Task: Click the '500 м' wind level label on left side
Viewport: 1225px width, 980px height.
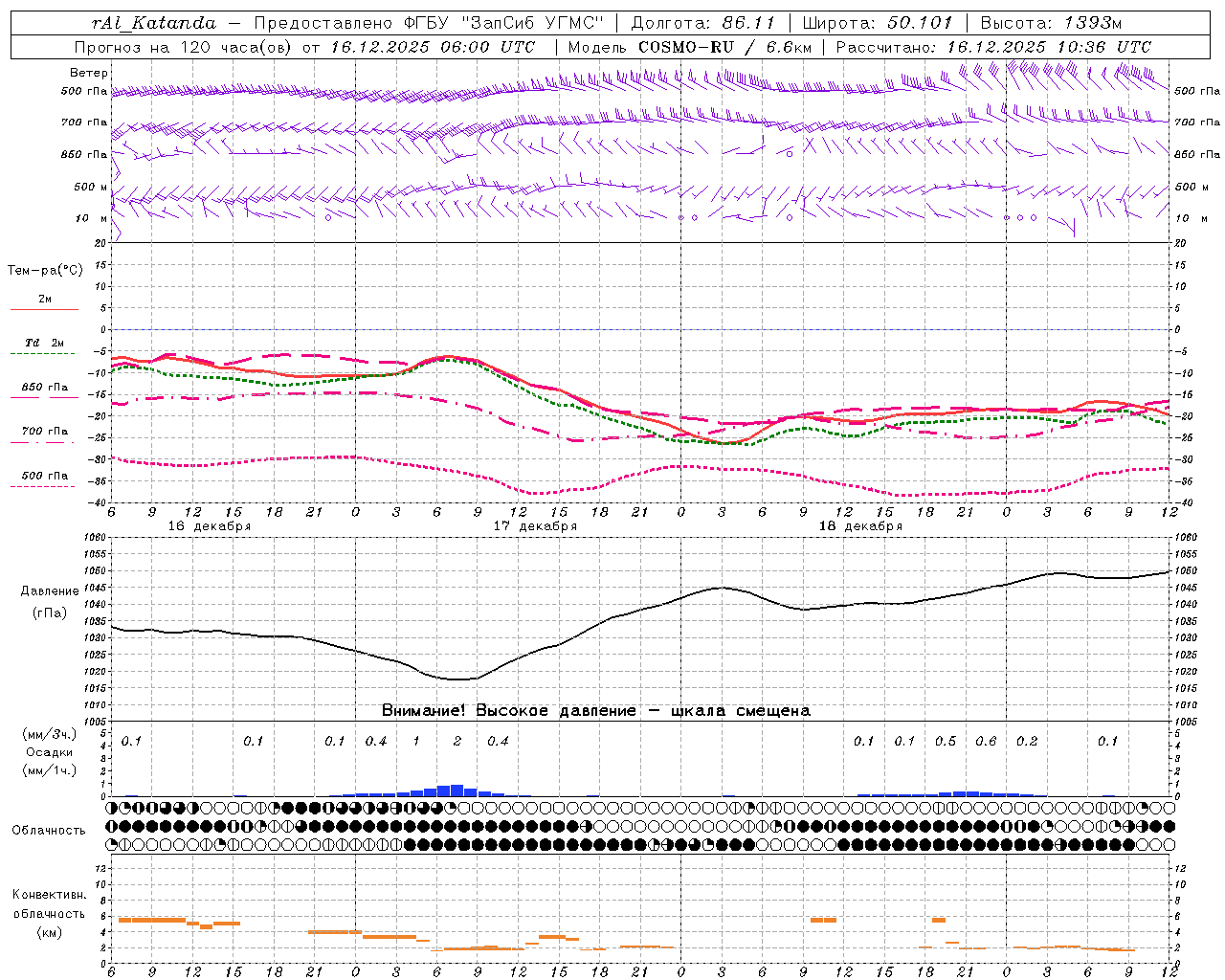Action: click(92, 187)
